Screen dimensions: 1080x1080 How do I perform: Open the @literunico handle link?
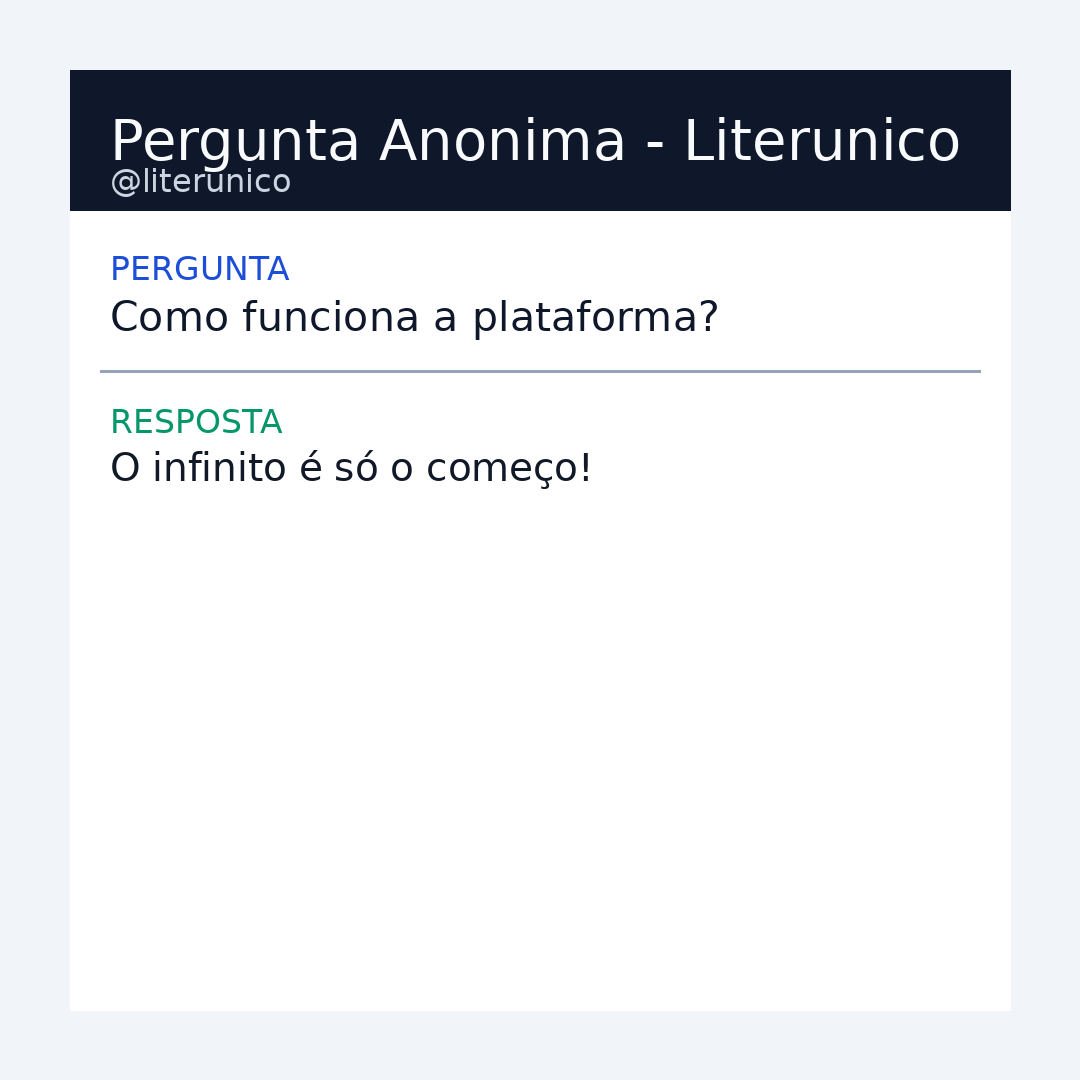[x=201, y=182]
